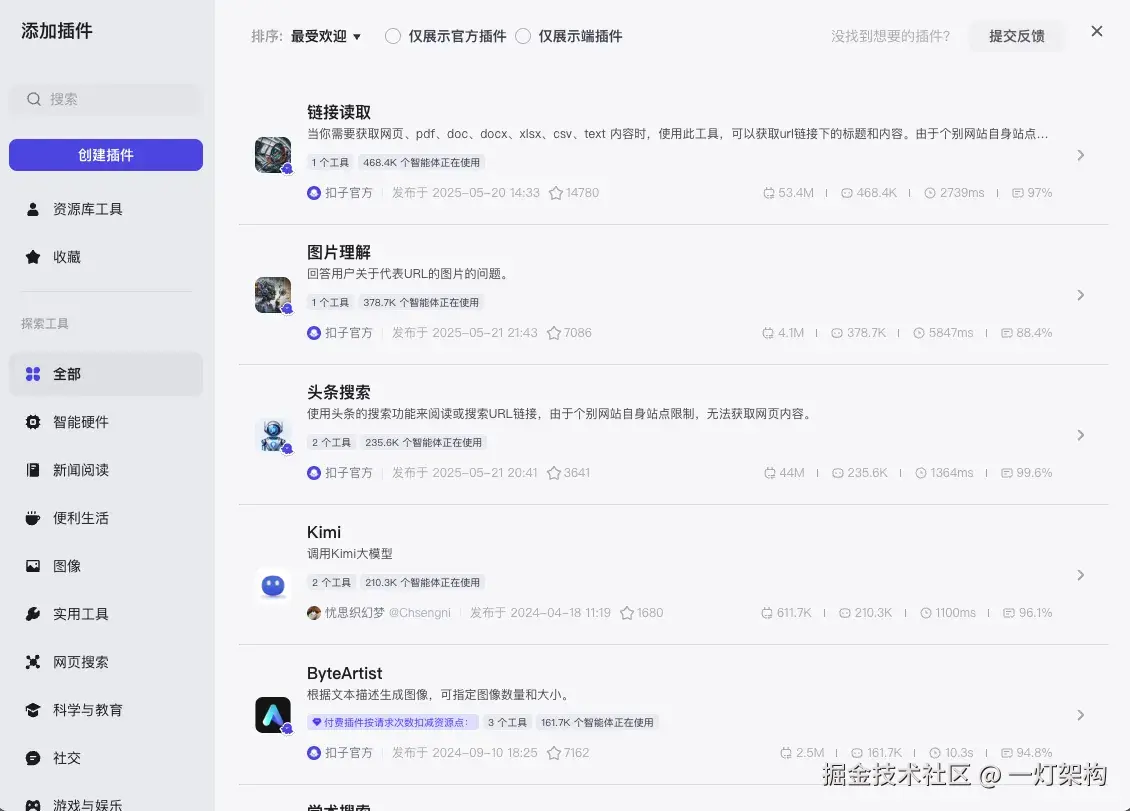Click the 付费插件按请求次数扣减资源点 tag

tap(393, 722)
